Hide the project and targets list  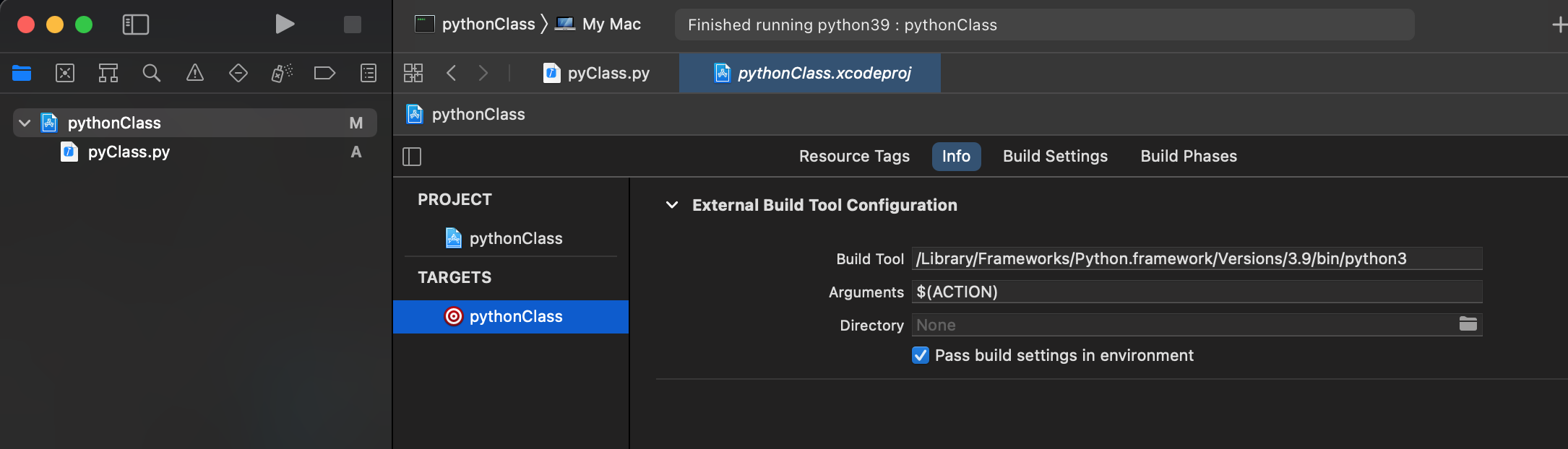412,157
